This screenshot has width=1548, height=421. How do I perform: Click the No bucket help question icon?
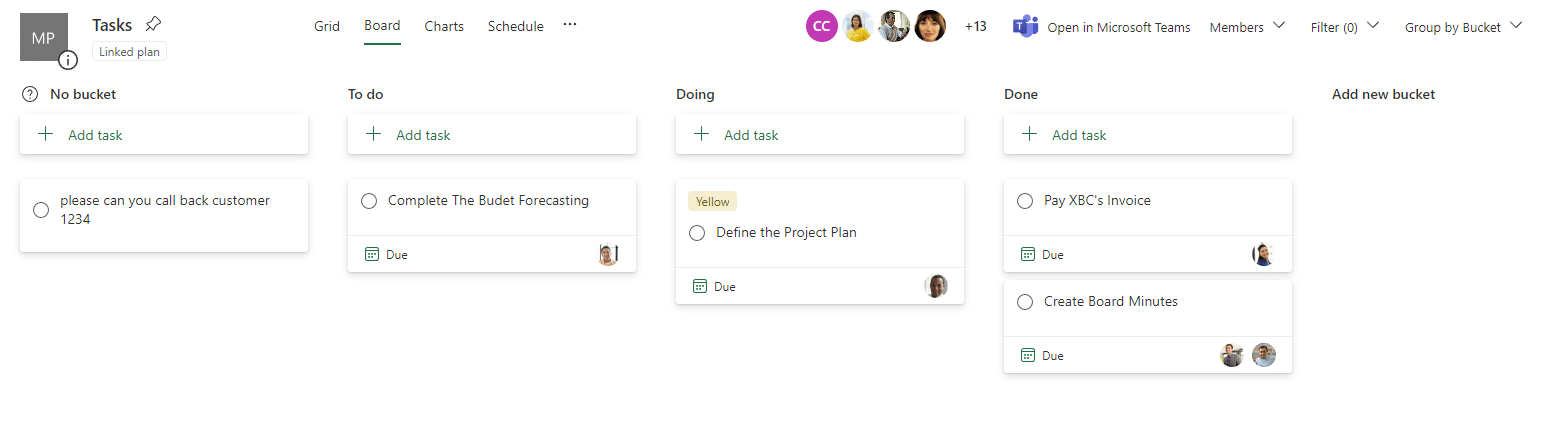pos(30,95)
